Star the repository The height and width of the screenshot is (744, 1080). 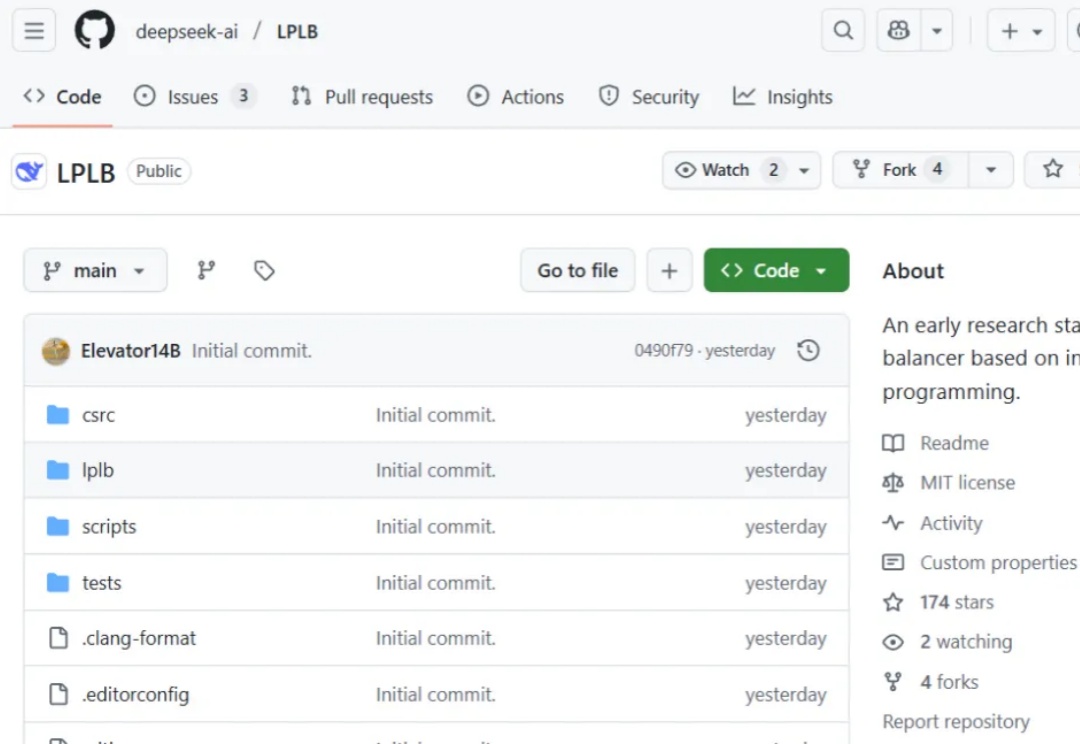[x=1052, y=170]
